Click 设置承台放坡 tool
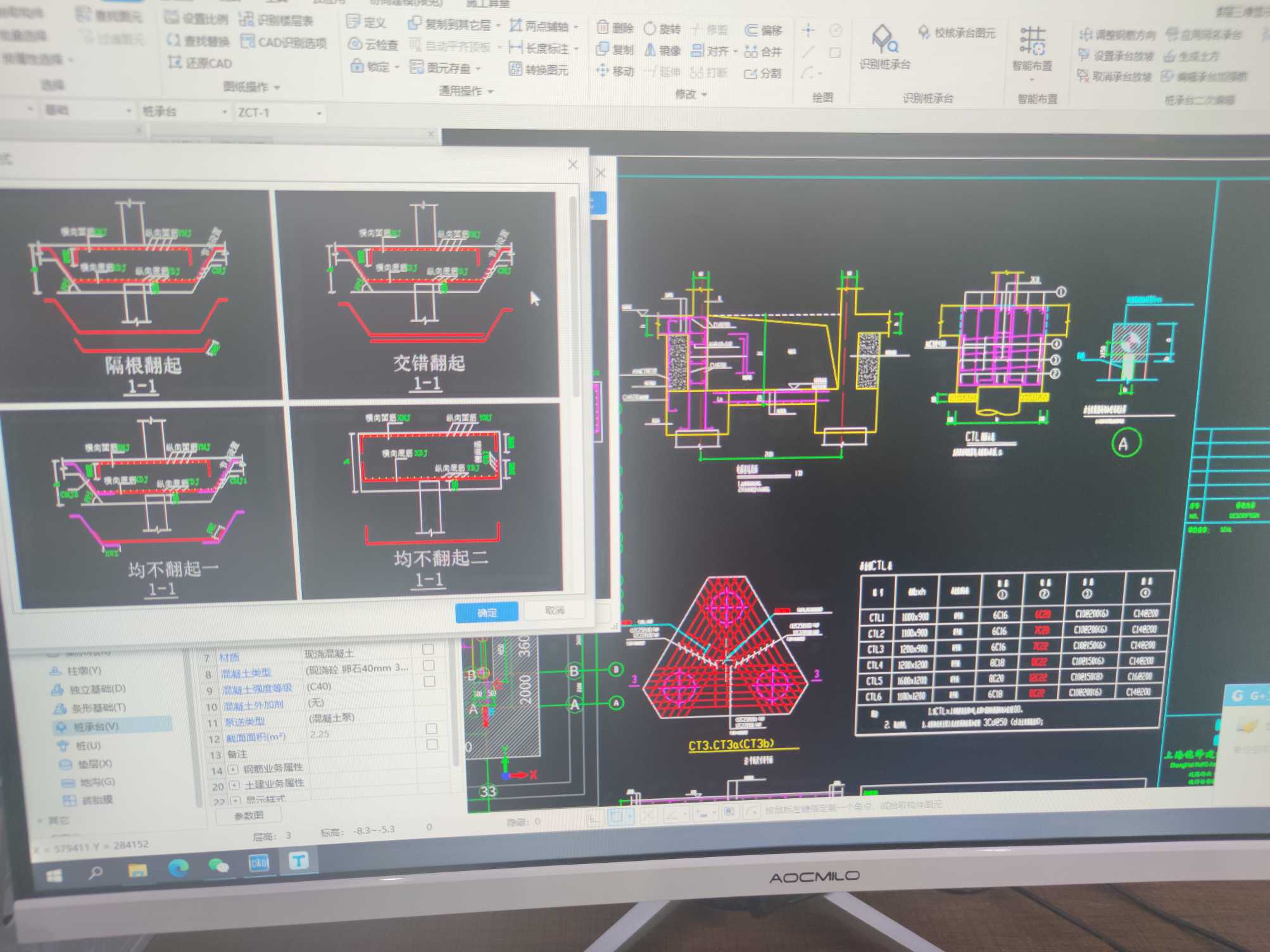 [1116, 56]
